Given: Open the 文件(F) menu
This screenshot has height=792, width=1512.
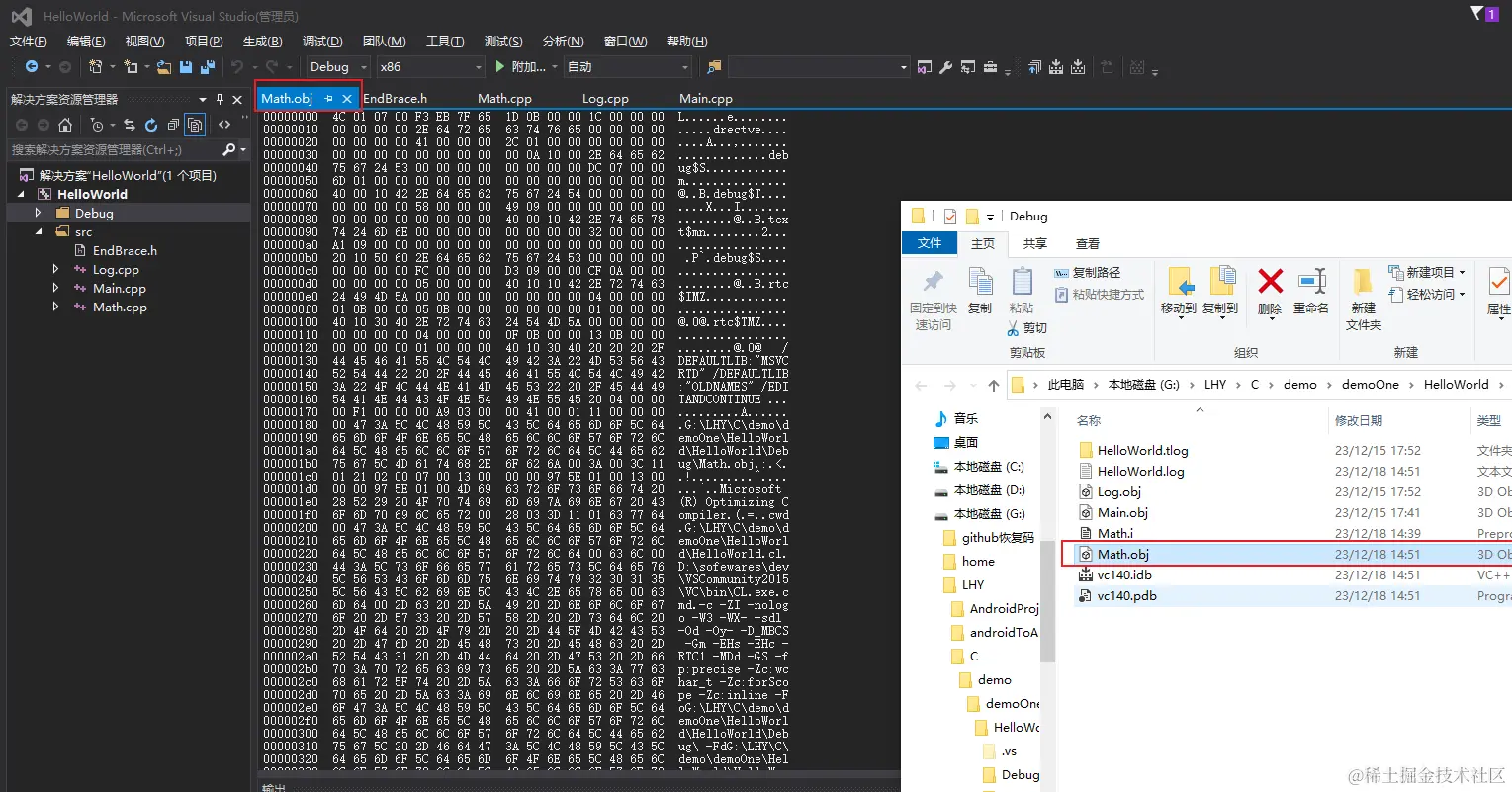Looking at the screenshot, I should (29, 41).
